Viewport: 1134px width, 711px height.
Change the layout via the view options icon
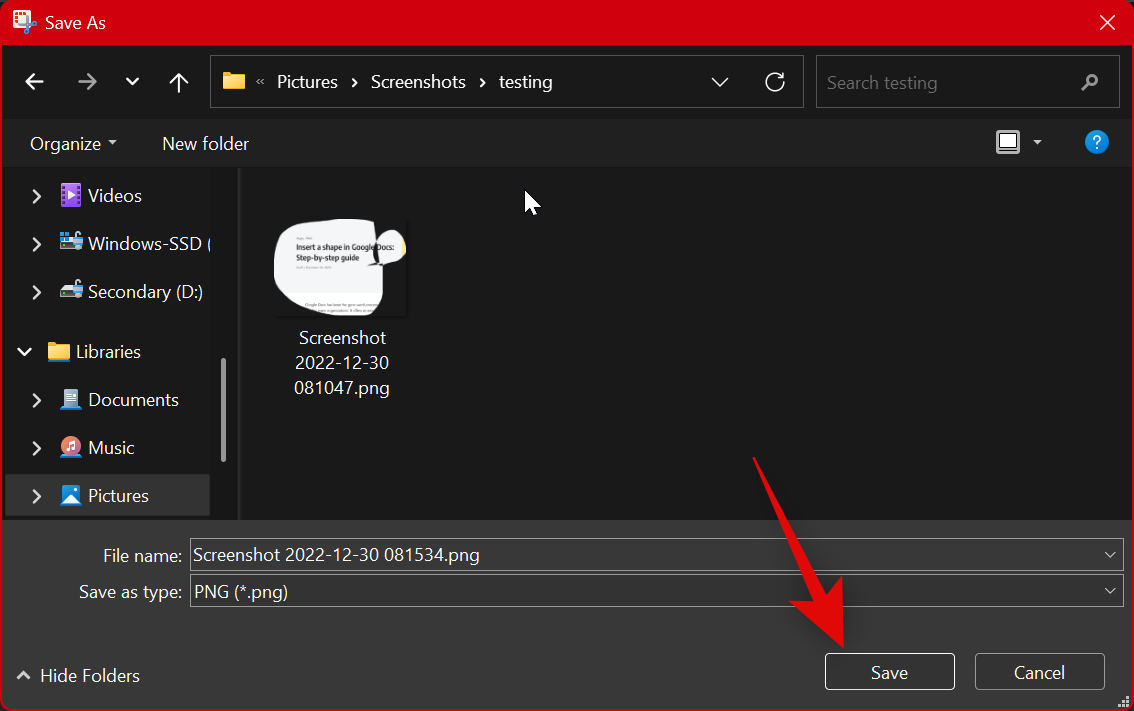[x=1007, y=141]
